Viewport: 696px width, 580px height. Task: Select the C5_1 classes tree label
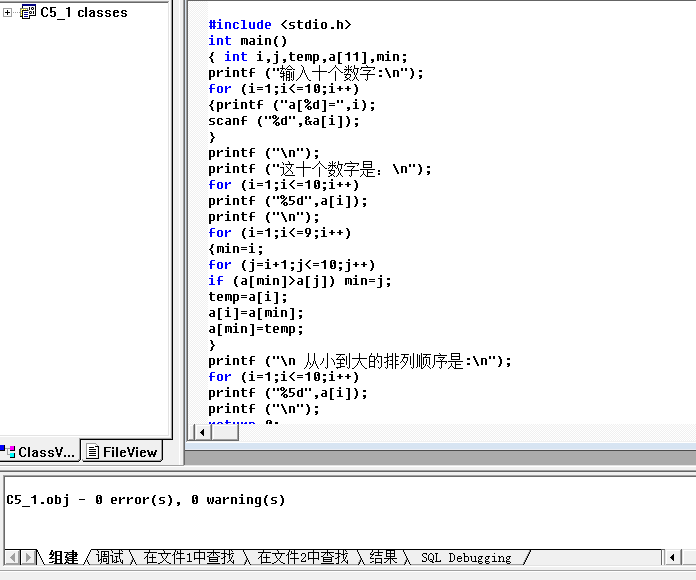[x=84, y=13]
